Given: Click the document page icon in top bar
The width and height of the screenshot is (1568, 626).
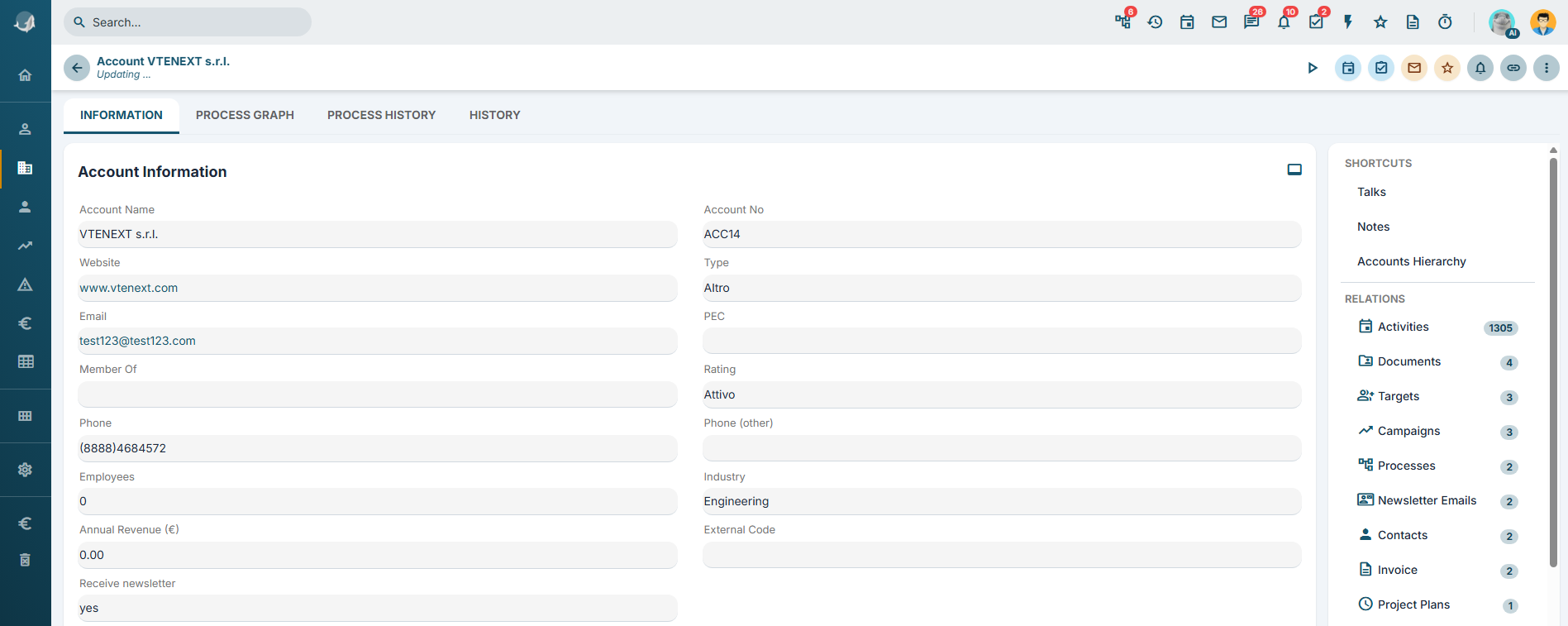Looking at the screenshot, I should pyautogui.click(x=1413, y=22).
